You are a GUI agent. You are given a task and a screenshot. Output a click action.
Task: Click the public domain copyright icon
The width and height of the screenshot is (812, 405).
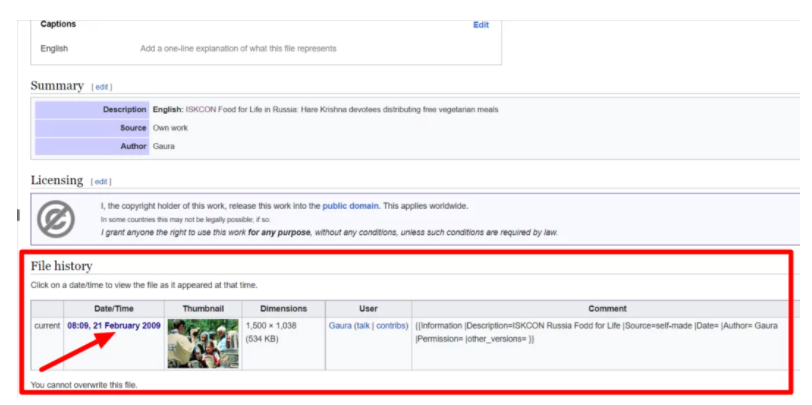coord(58,219)
